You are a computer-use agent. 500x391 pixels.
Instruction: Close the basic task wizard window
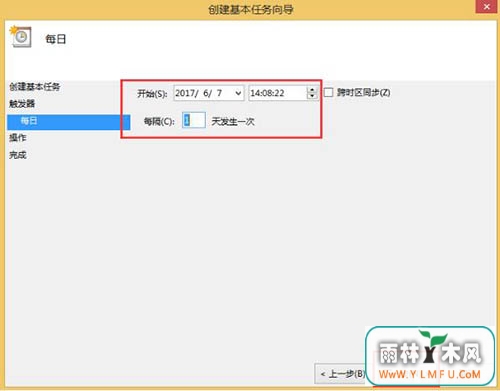click(x=487, y=7)
